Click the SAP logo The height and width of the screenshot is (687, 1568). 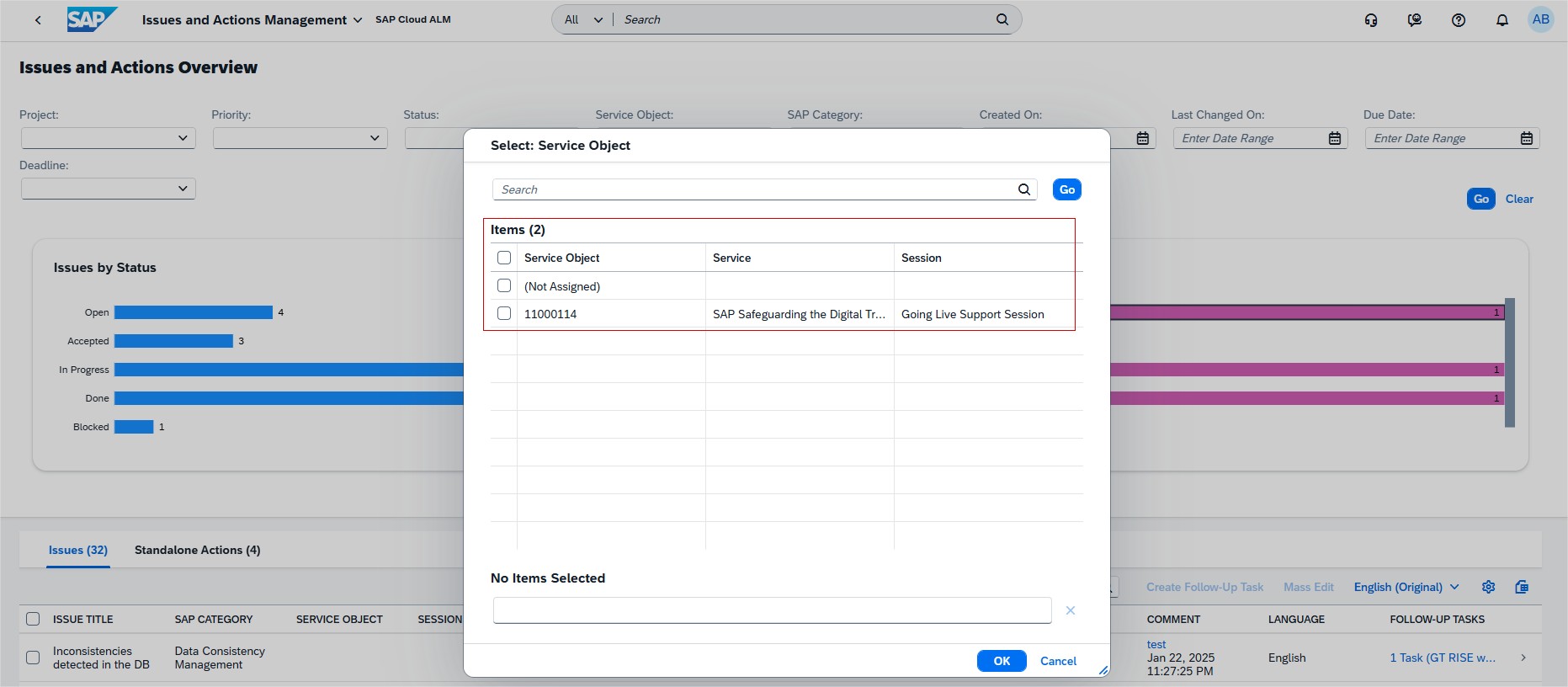[x=91, y=19]
